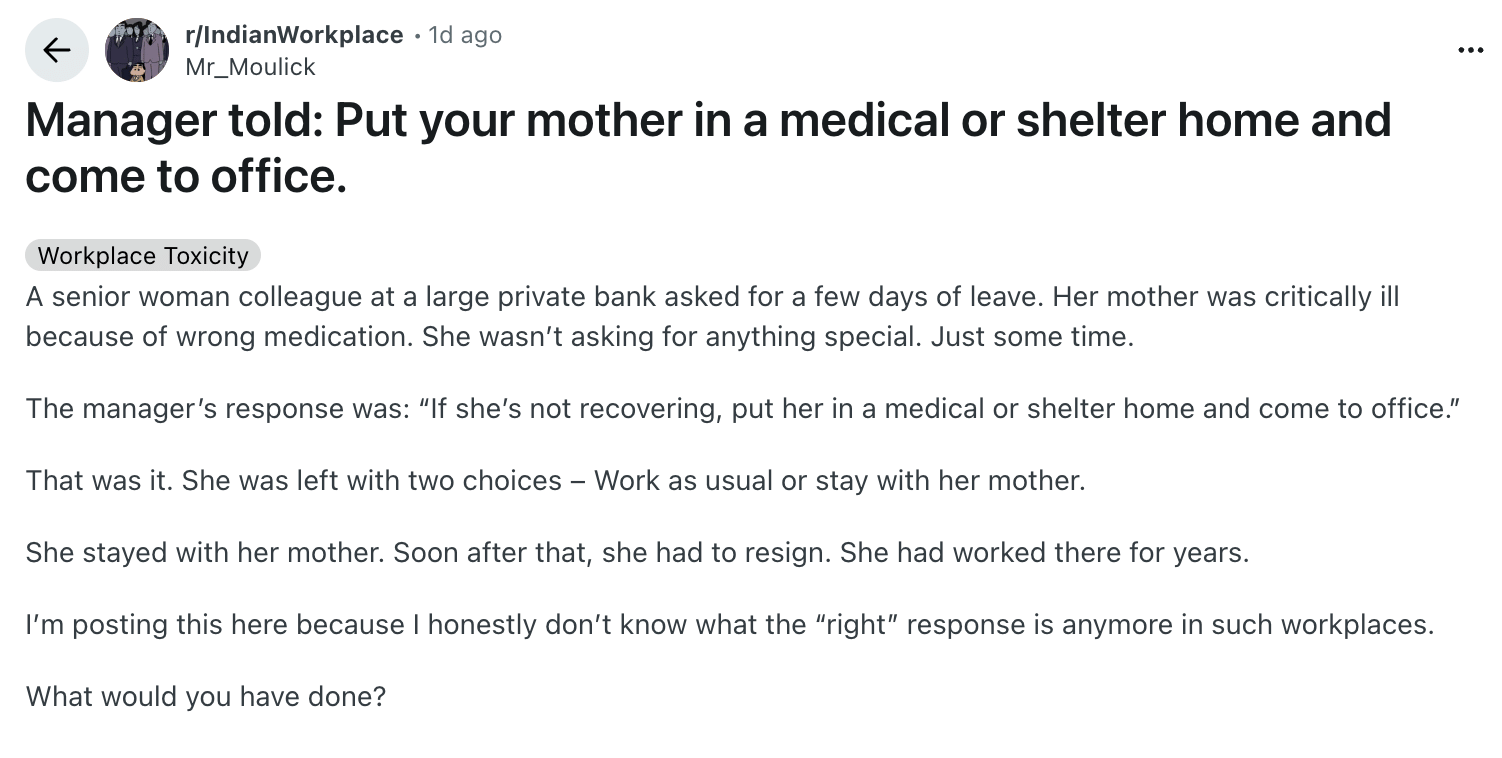Open Mr_Moulick's user profile
The width and height of the screenshot is (1502, 758).
click(250, 67)
